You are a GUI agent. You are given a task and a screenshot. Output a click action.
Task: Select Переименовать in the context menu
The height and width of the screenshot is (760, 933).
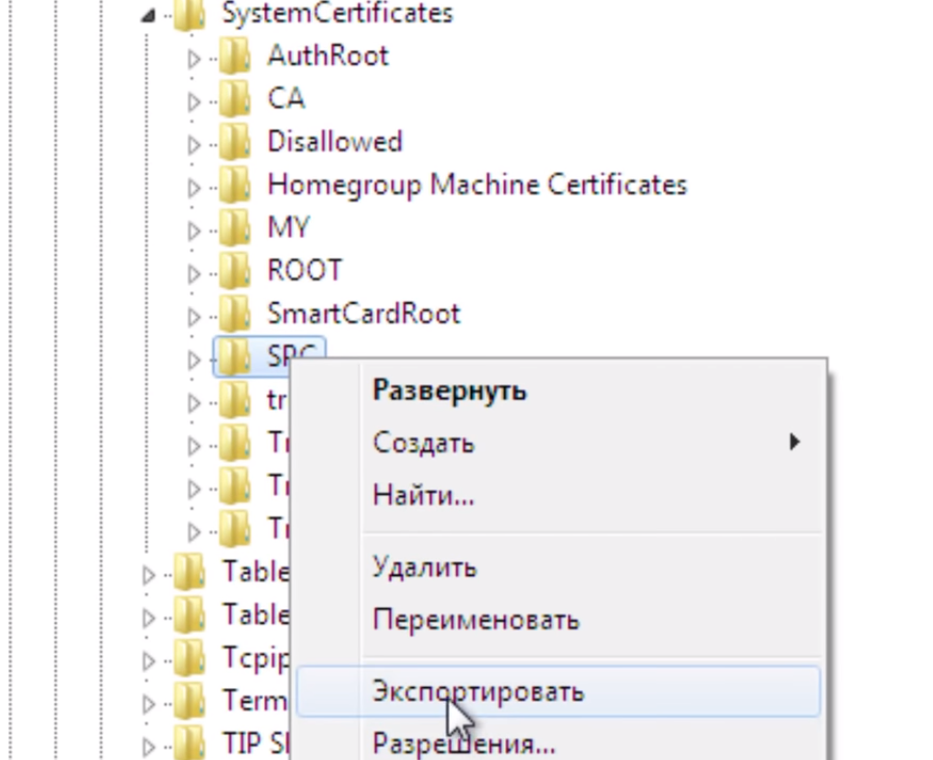(475, 620)
